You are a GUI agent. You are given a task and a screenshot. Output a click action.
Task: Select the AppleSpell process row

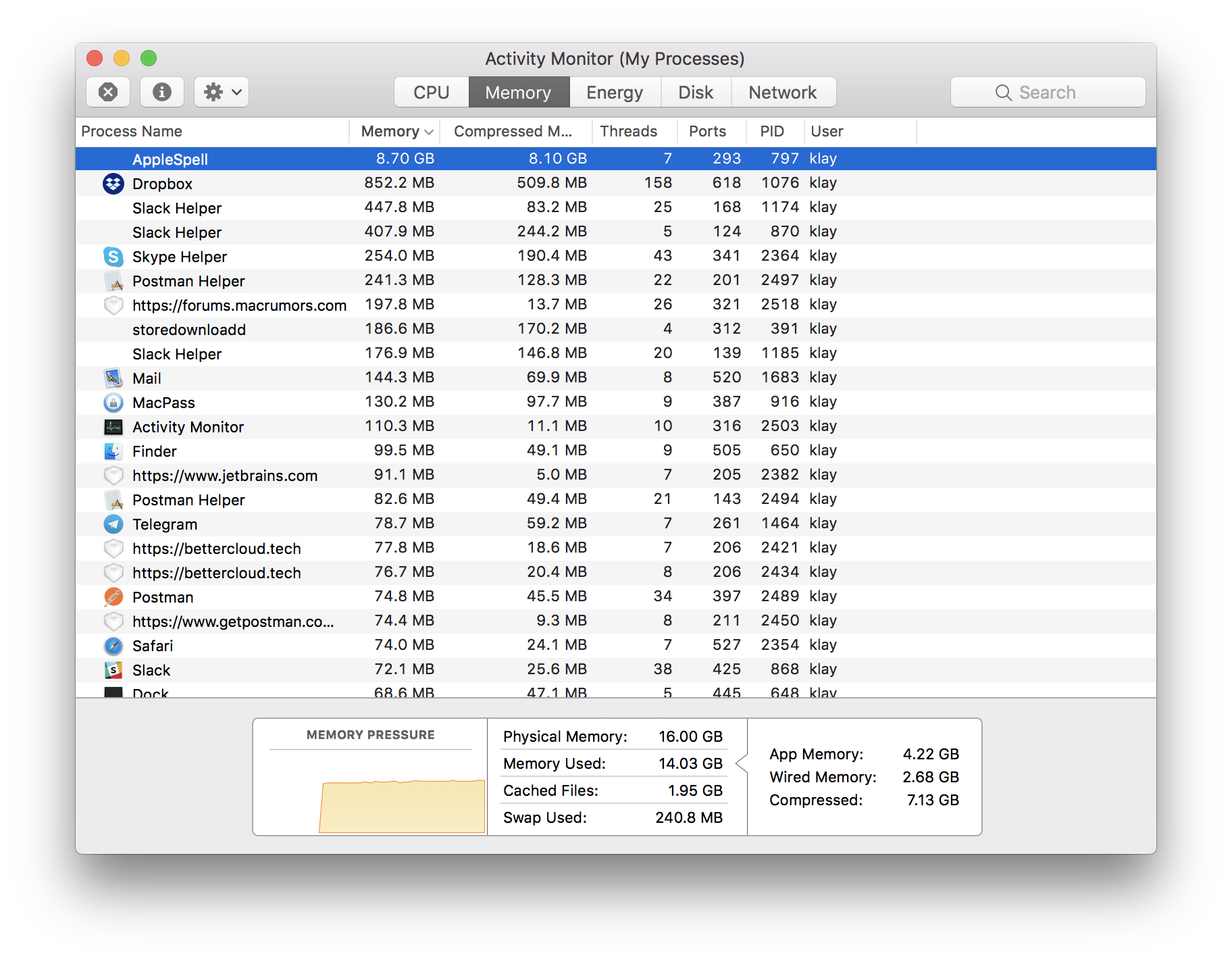[x=615, y=159]
